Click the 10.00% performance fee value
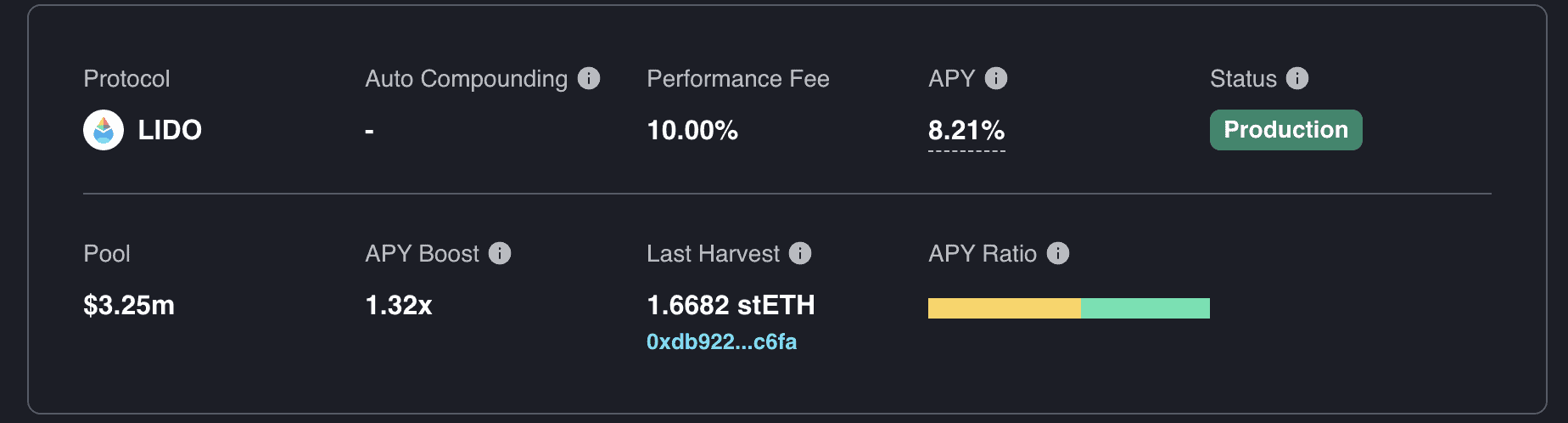This screenshot has height=423, width=1568. pyautogui.click(x=692, y=131)
